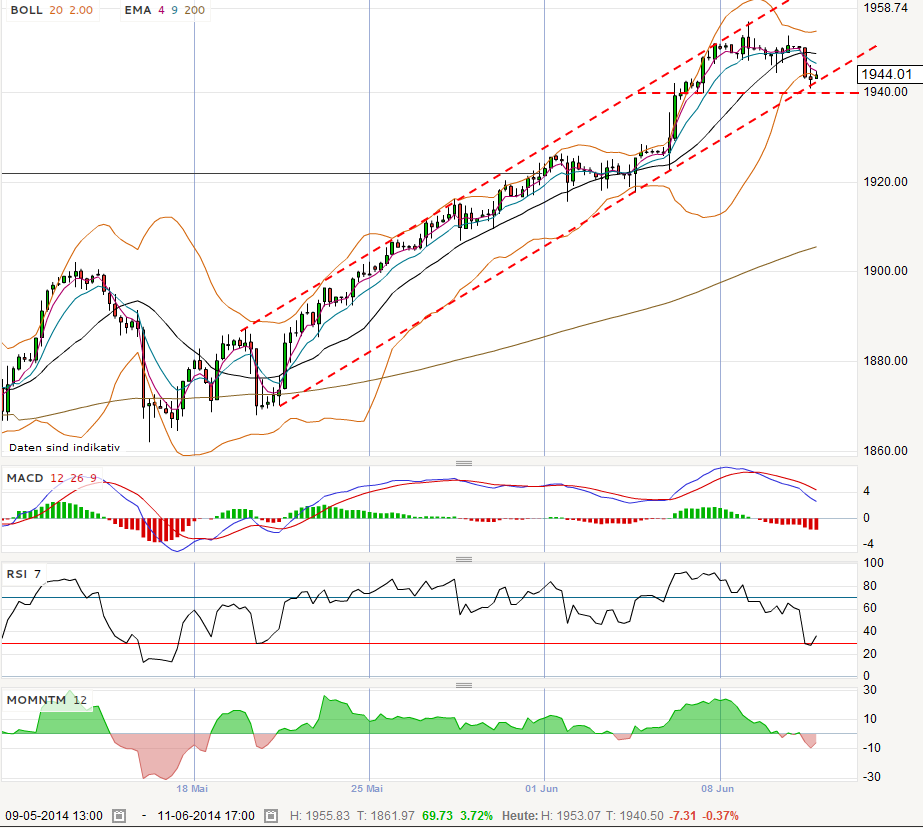Click the Daten sind indikativ notice

pos(64,447)
